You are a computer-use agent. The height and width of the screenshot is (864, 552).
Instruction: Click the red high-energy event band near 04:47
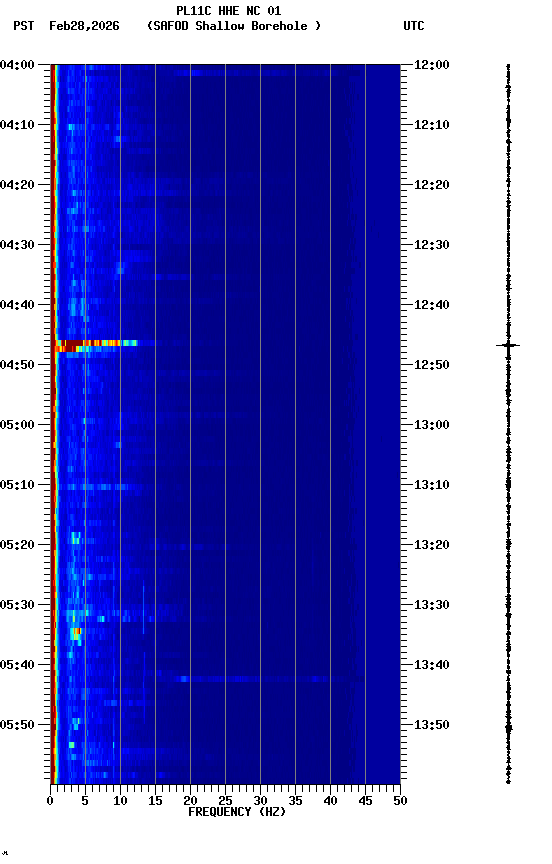(96, 346)
